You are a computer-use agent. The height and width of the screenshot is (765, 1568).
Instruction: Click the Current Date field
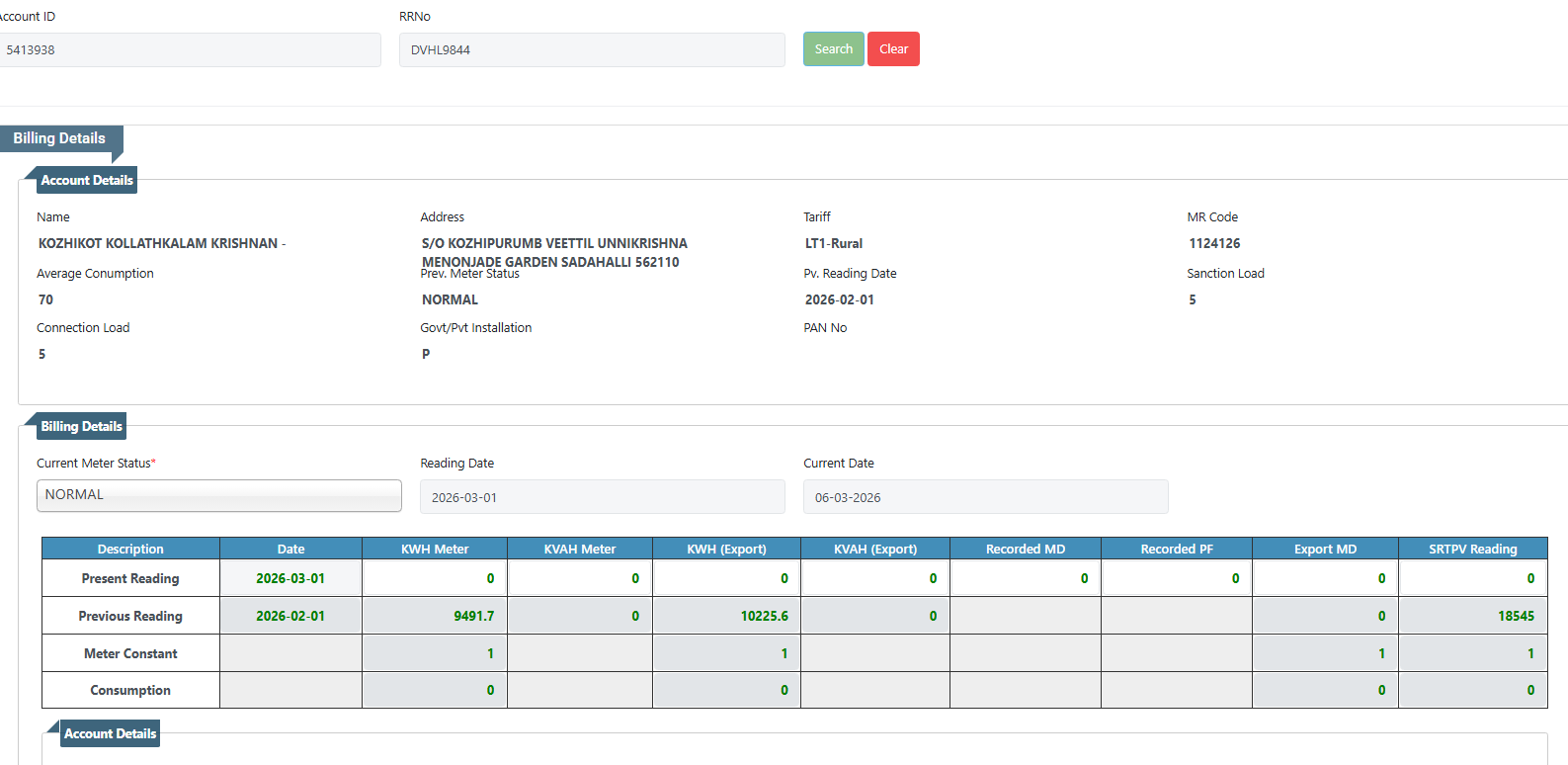tap(985, 497)
